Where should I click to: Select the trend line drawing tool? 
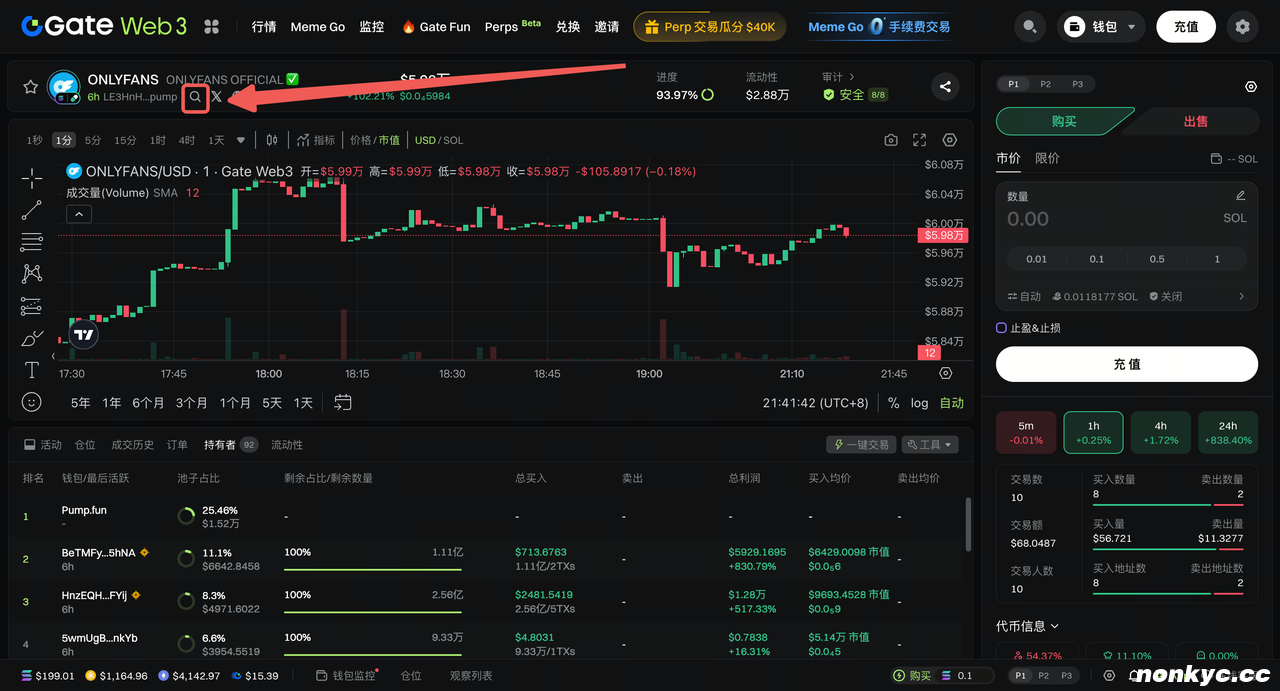(32, 210)
